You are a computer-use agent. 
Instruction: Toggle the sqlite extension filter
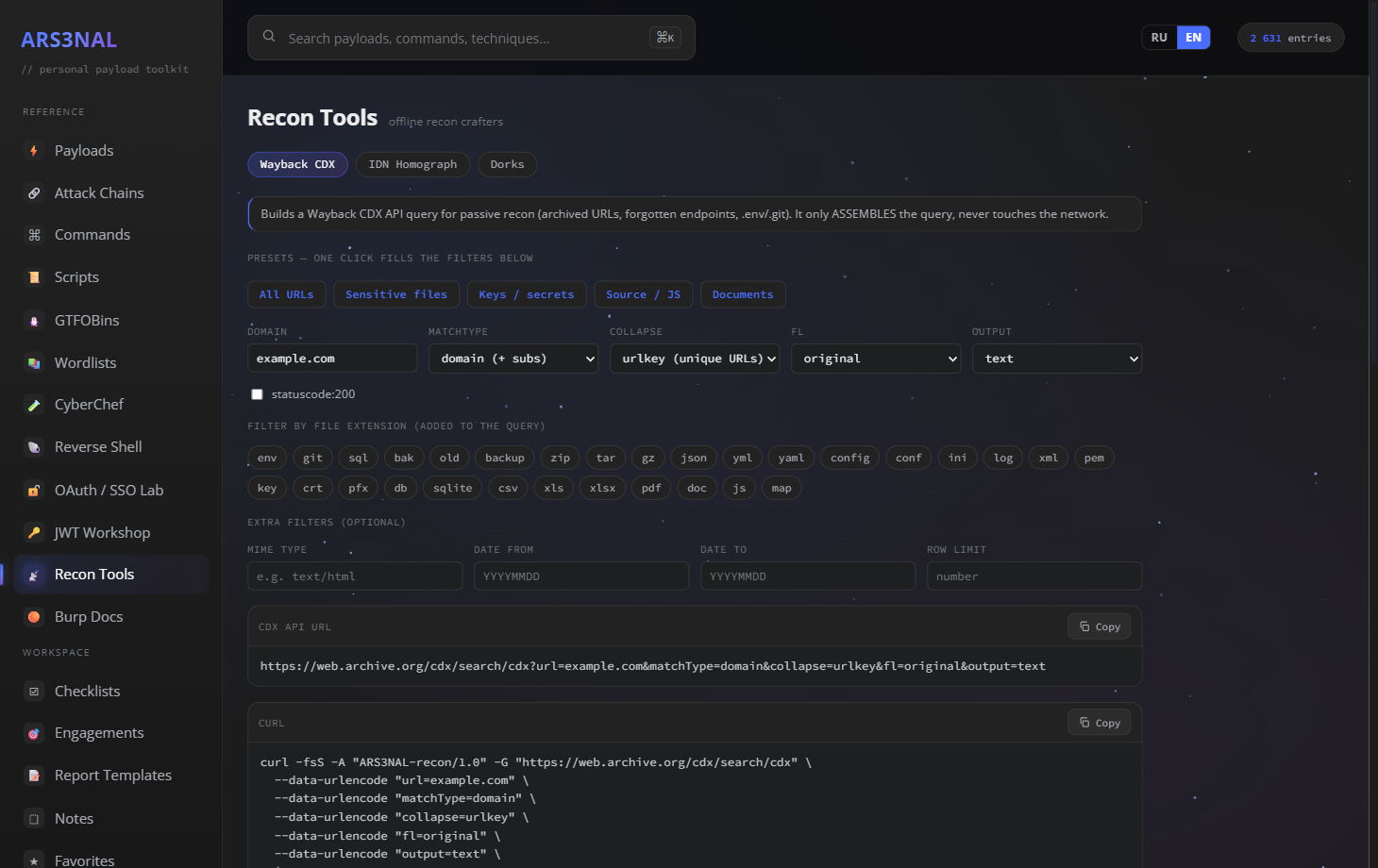click(453, 488)
